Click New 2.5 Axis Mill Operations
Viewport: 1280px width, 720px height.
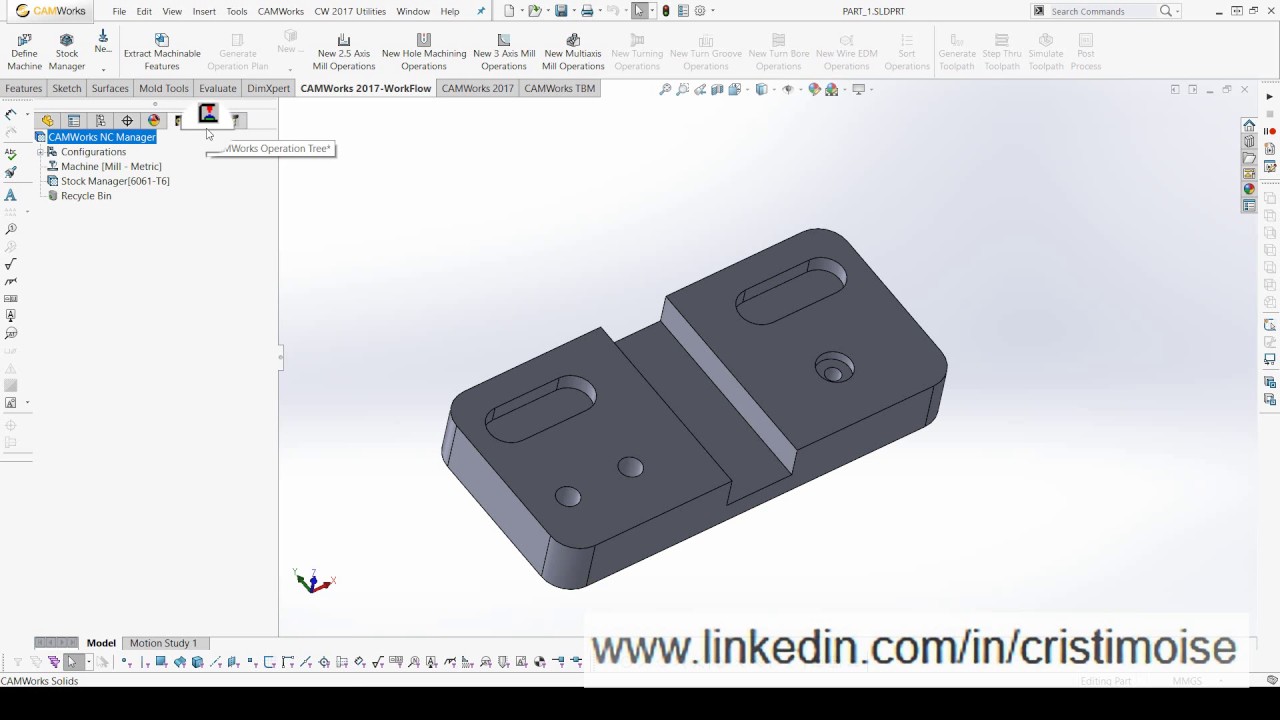tap(343, 52)
